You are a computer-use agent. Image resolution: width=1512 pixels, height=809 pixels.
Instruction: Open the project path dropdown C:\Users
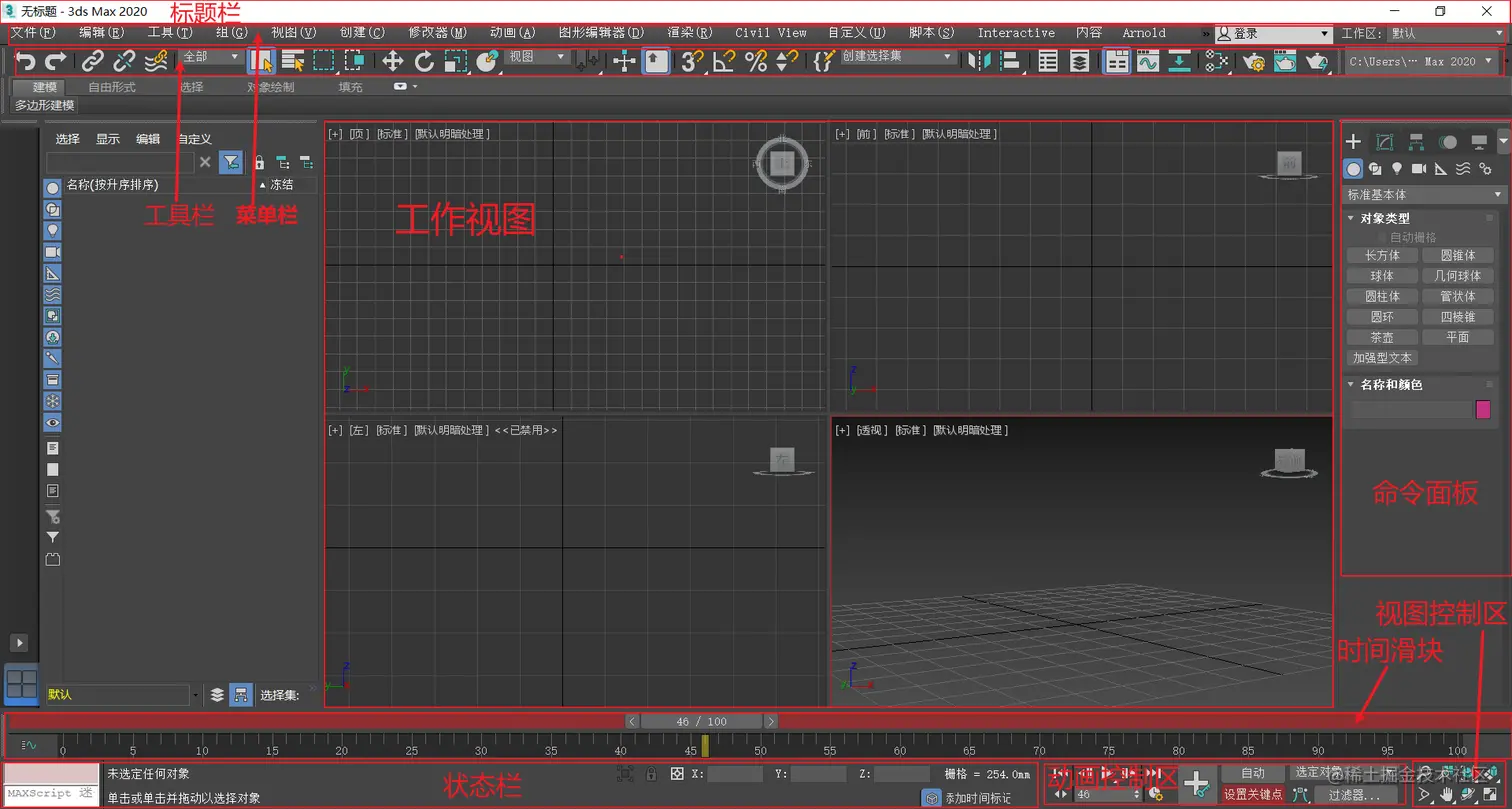[x=1420, y=62]
